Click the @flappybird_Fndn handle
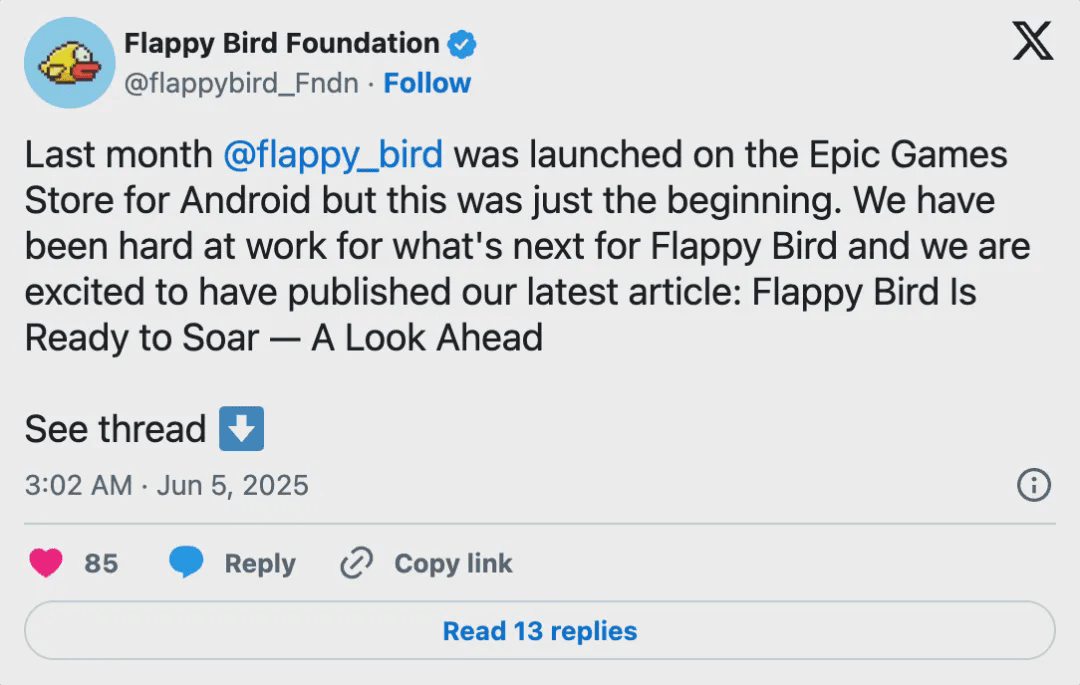The height and width of the screenshot is (685, 1080). point(240,83)
